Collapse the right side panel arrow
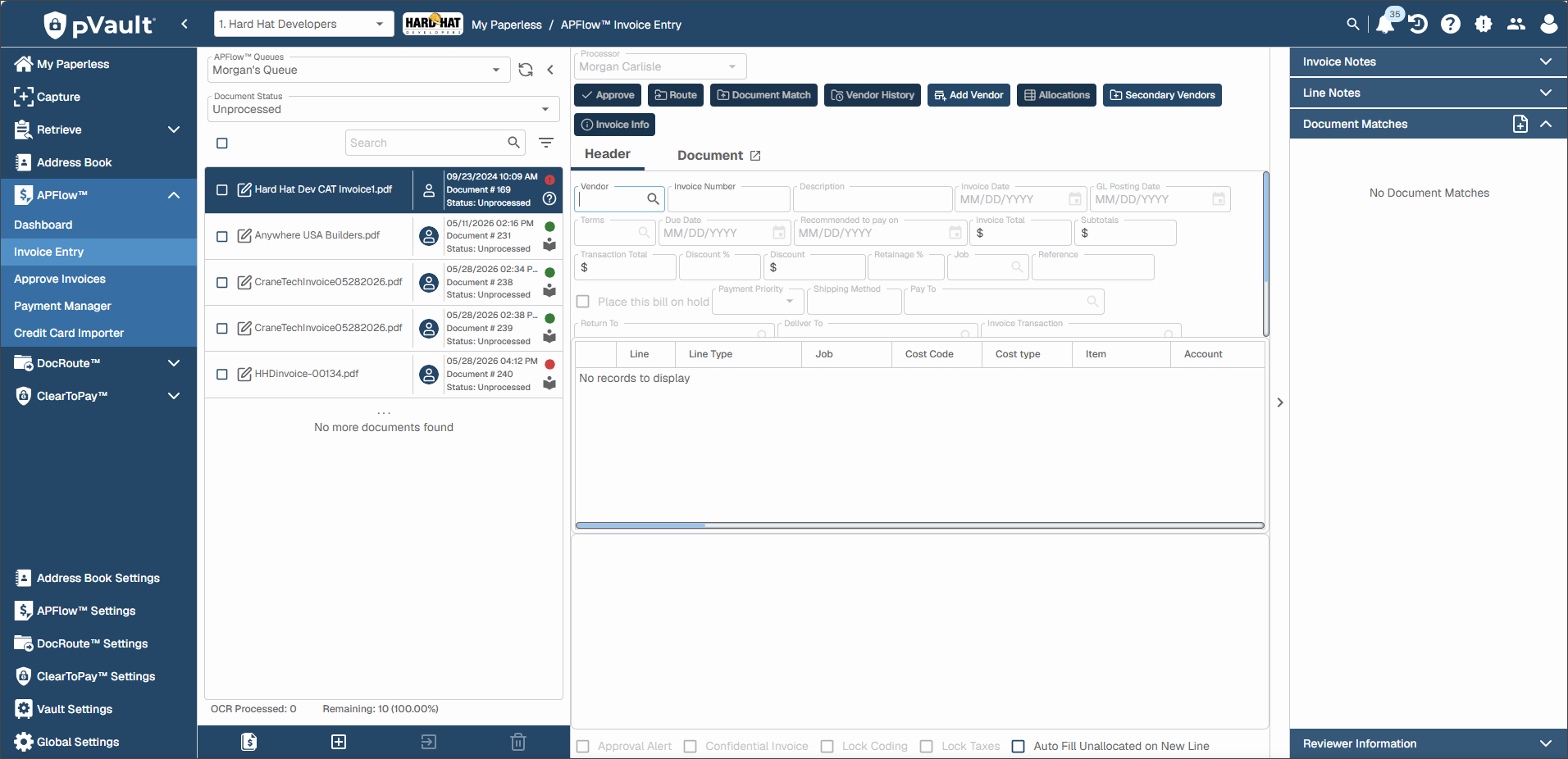This screenshot has height=759, width=1568. pos(1279,402)
